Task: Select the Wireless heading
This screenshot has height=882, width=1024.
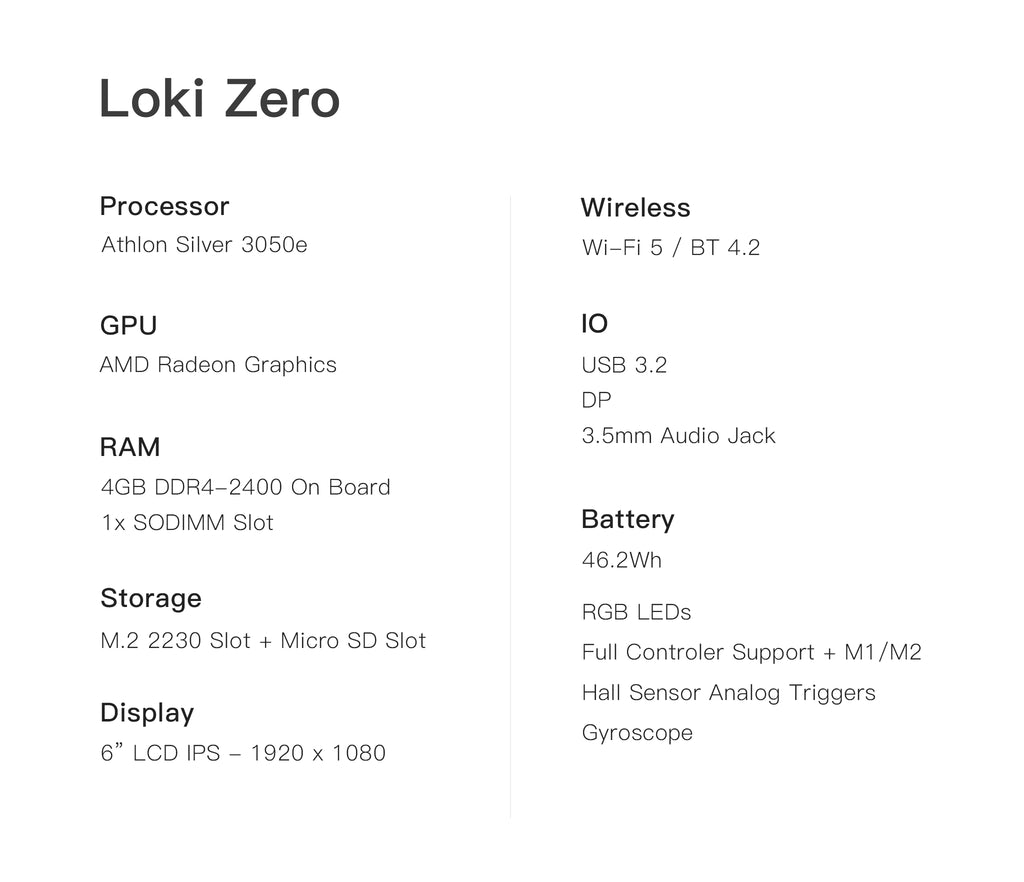Action: pos(635,208)
